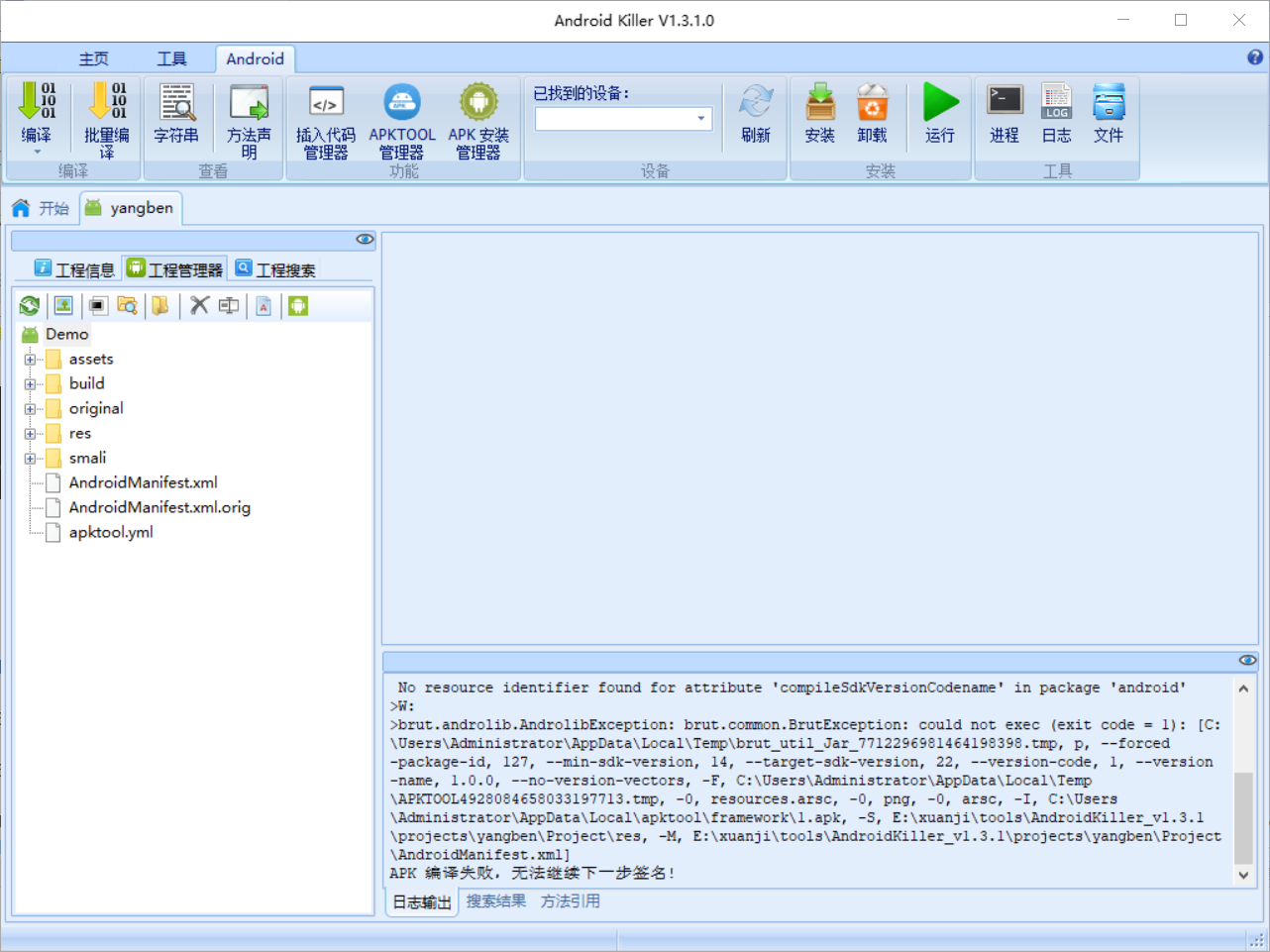Select the build folder label
The image size is (1270, 952).
pos(86,383)
